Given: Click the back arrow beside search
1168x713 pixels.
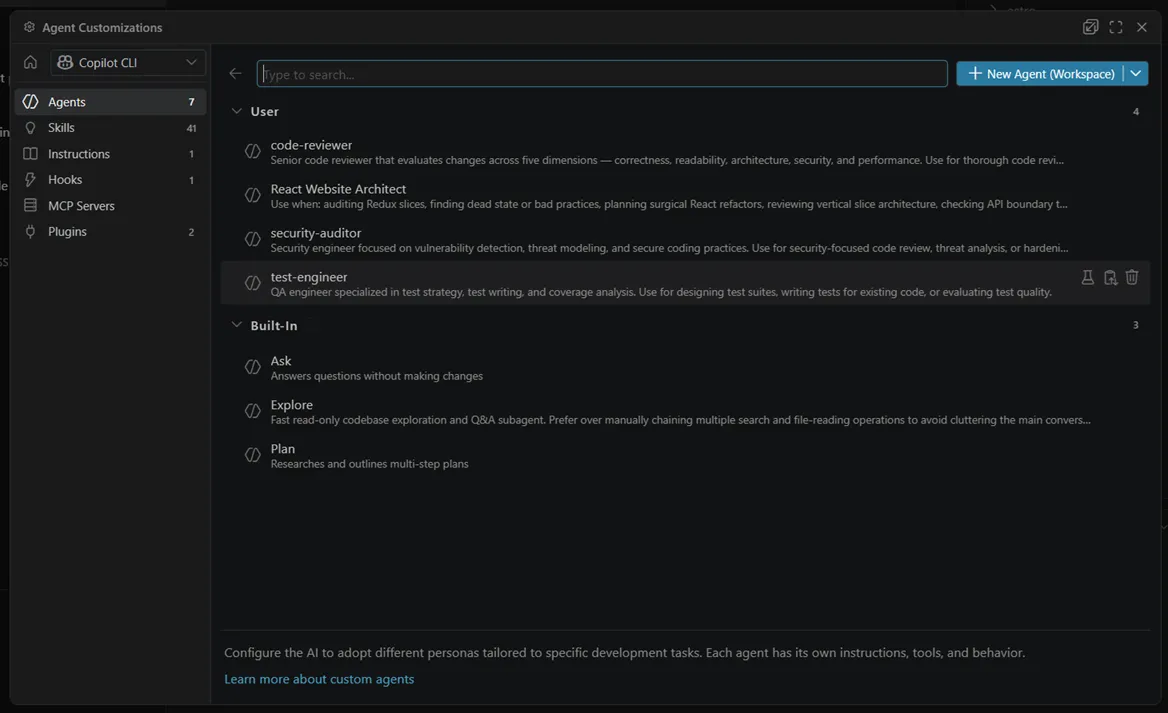Looking at the screenshot, I should (235, 74).
